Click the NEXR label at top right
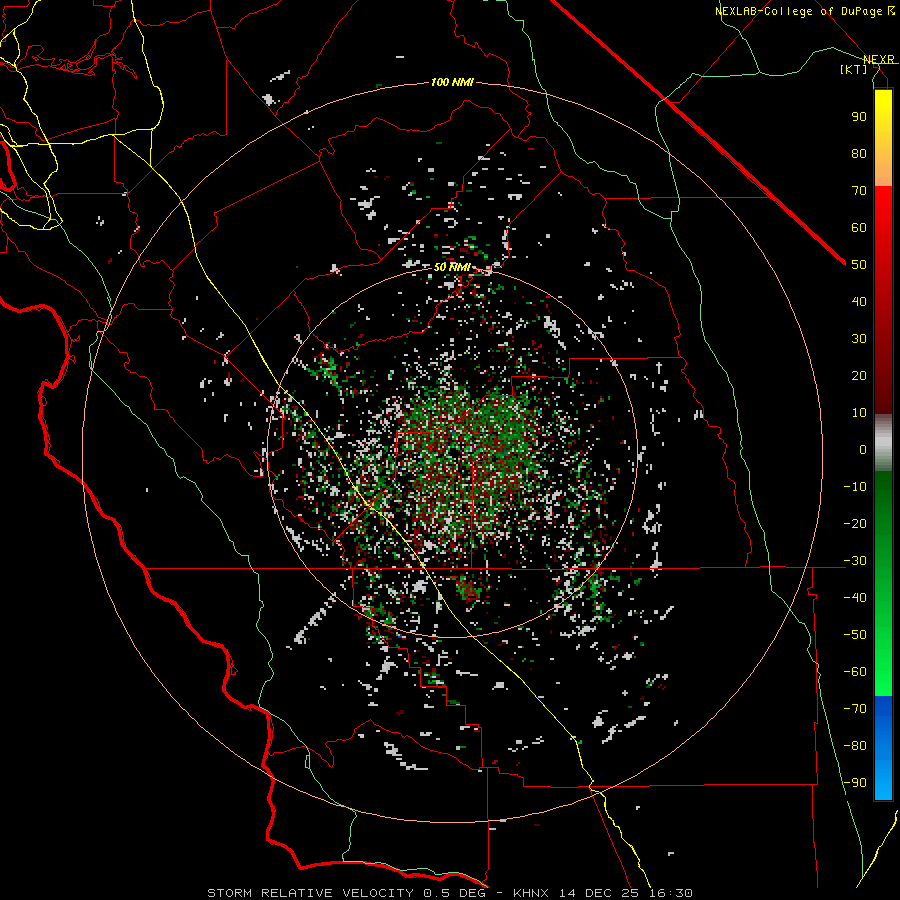 879,60
